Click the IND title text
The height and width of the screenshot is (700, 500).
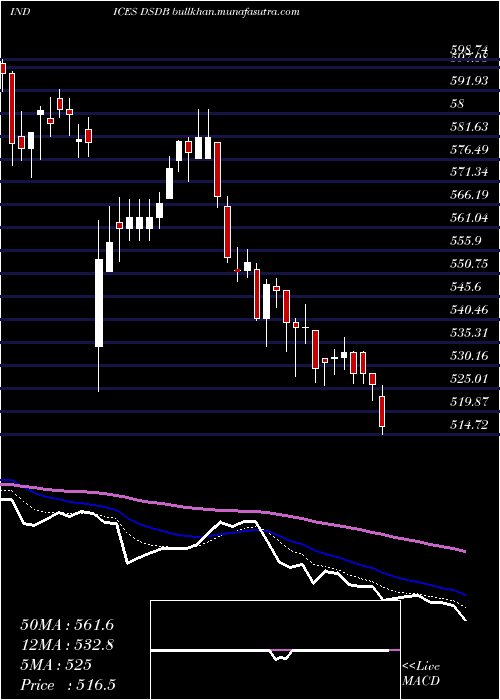coord(20,12)
